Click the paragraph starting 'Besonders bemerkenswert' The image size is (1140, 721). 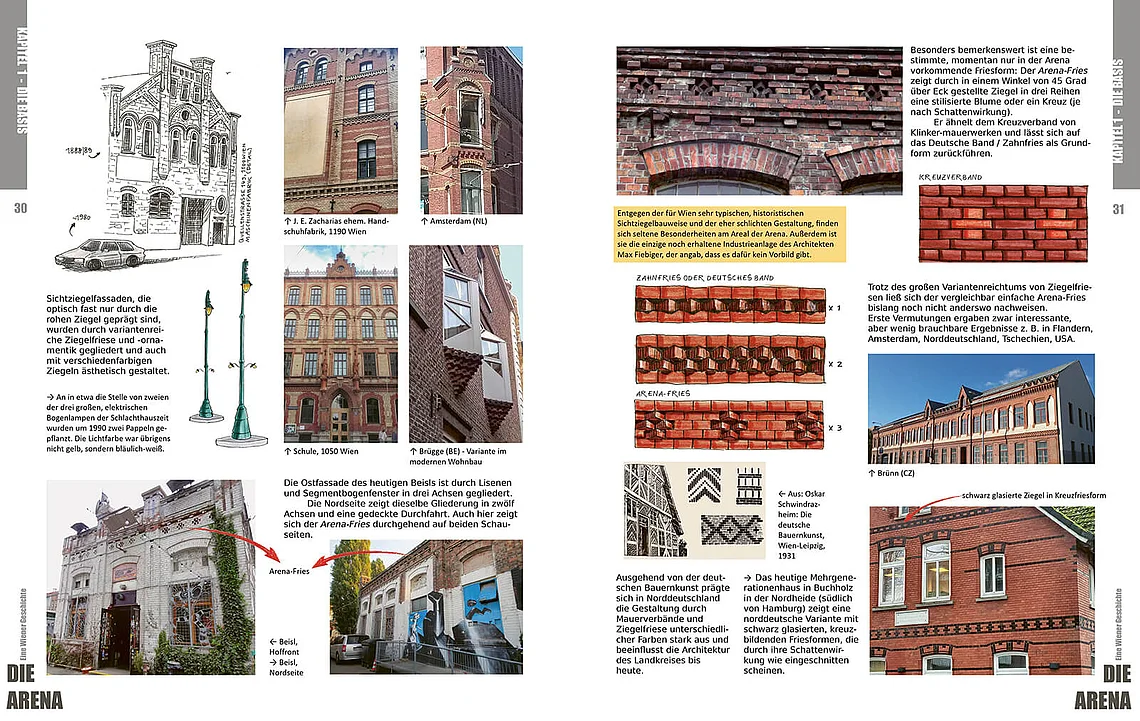coord(1000,102)
